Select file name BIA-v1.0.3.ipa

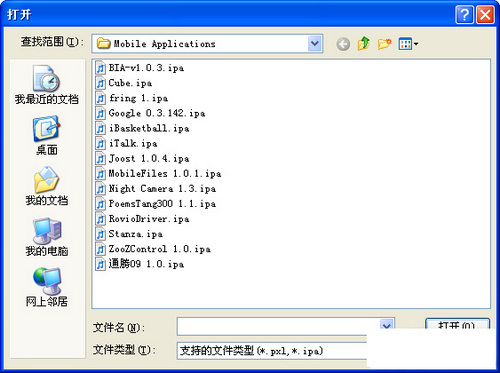(146, 68)
